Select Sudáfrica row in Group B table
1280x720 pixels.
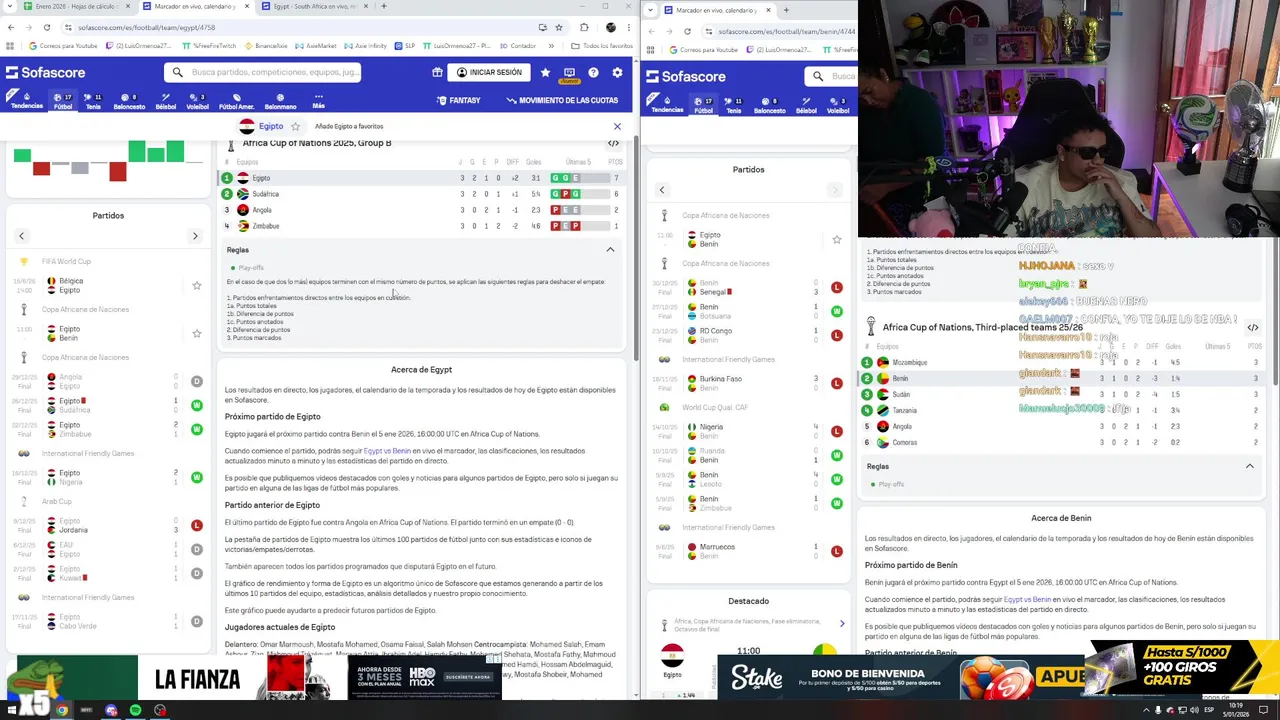coord(423,194)
